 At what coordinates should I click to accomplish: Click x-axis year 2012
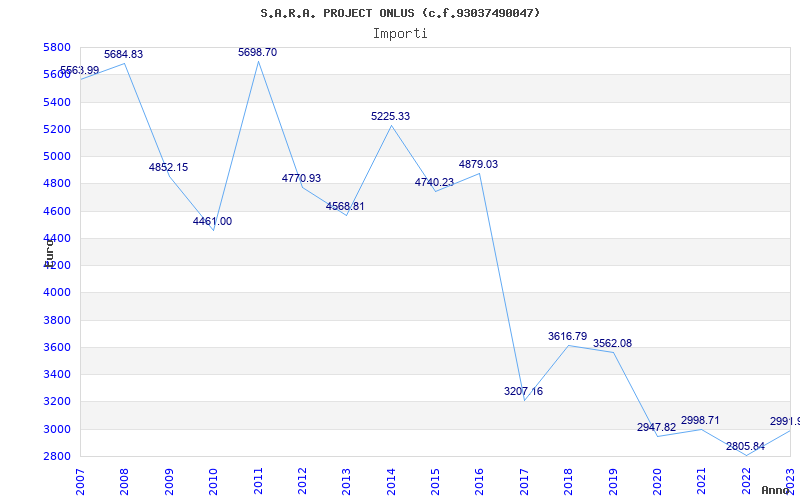tap(302, 482)
